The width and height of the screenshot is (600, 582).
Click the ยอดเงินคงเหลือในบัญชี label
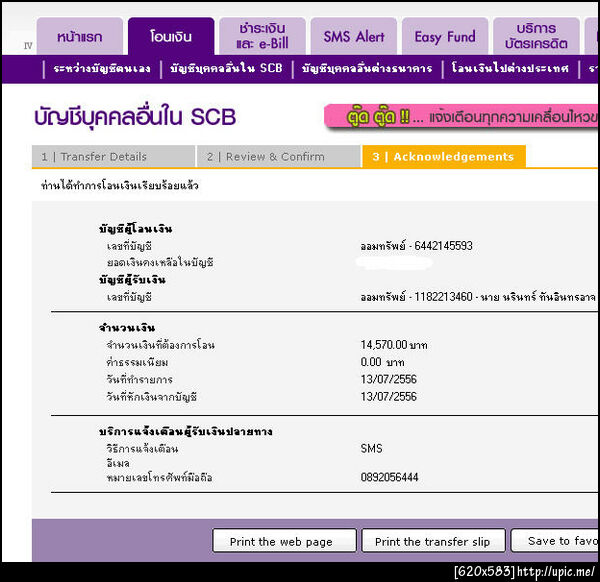coord(160,262)
